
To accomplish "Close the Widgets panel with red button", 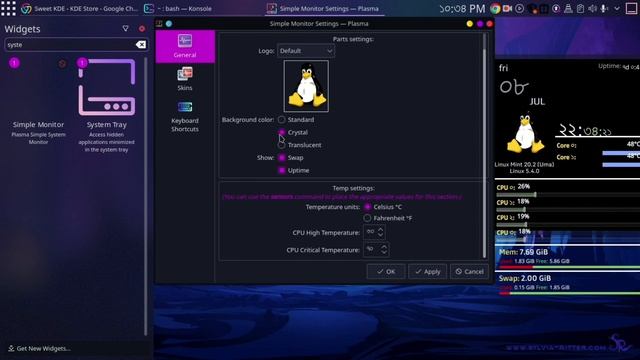I will [142, 29].
